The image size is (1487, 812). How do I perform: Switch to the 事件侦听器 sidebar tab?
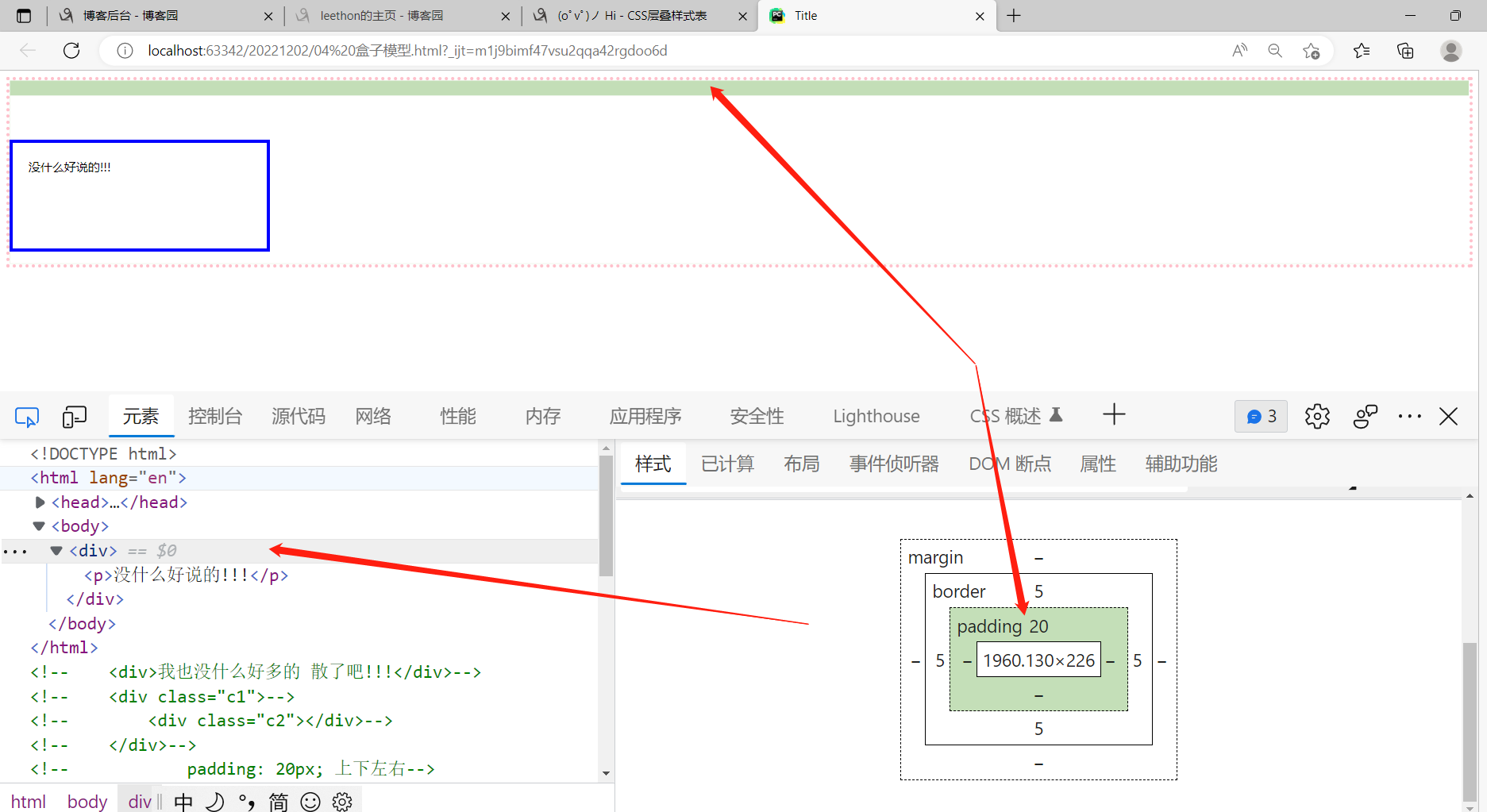click(894, 464)
